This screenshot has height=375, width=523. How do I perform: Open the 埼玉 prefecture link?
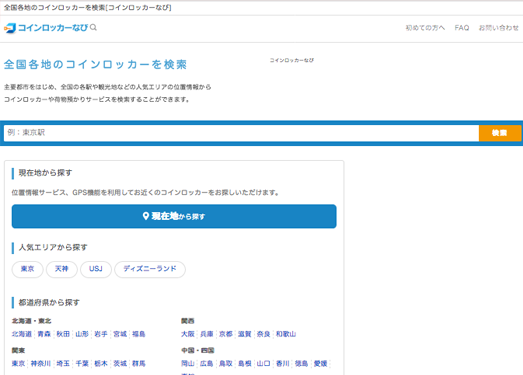pos(63,363)
